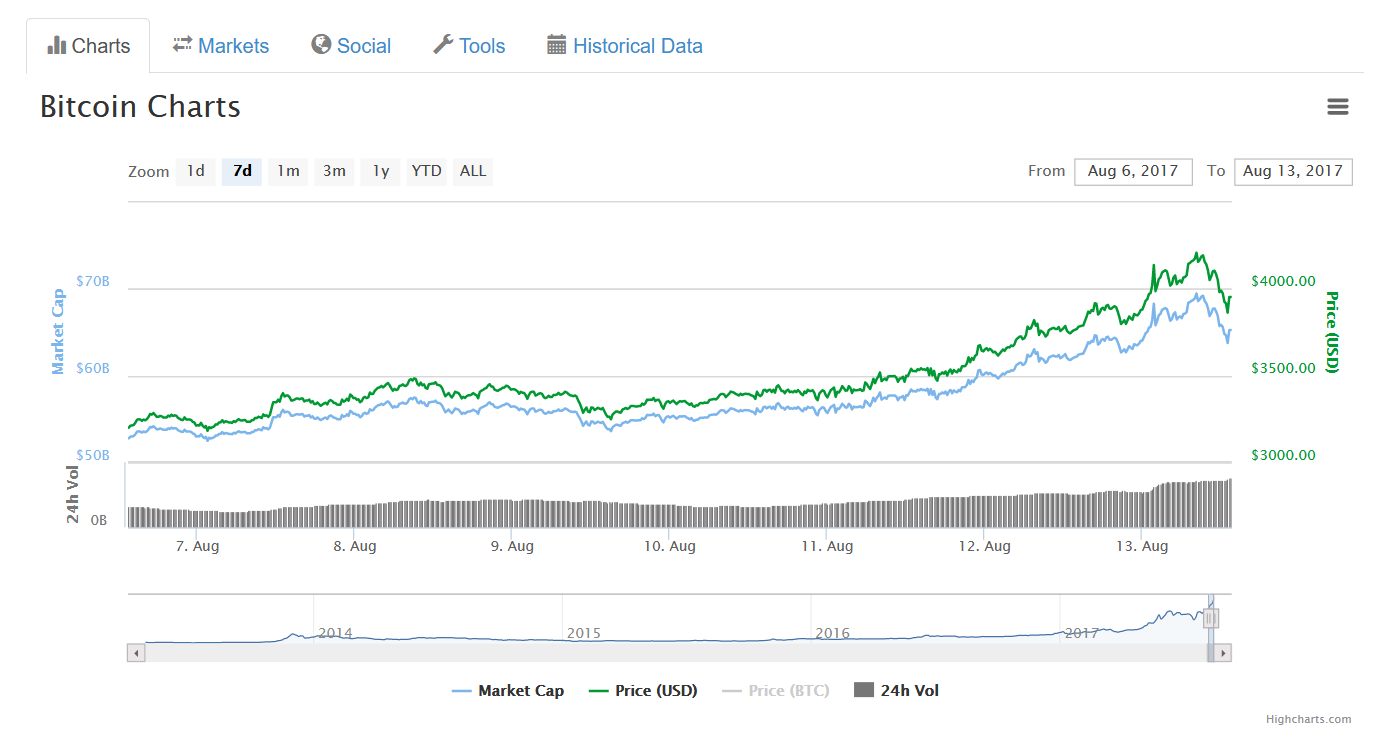
Task: Toggle the 24h Vol series visibility
Action: [x=897, y=691]
